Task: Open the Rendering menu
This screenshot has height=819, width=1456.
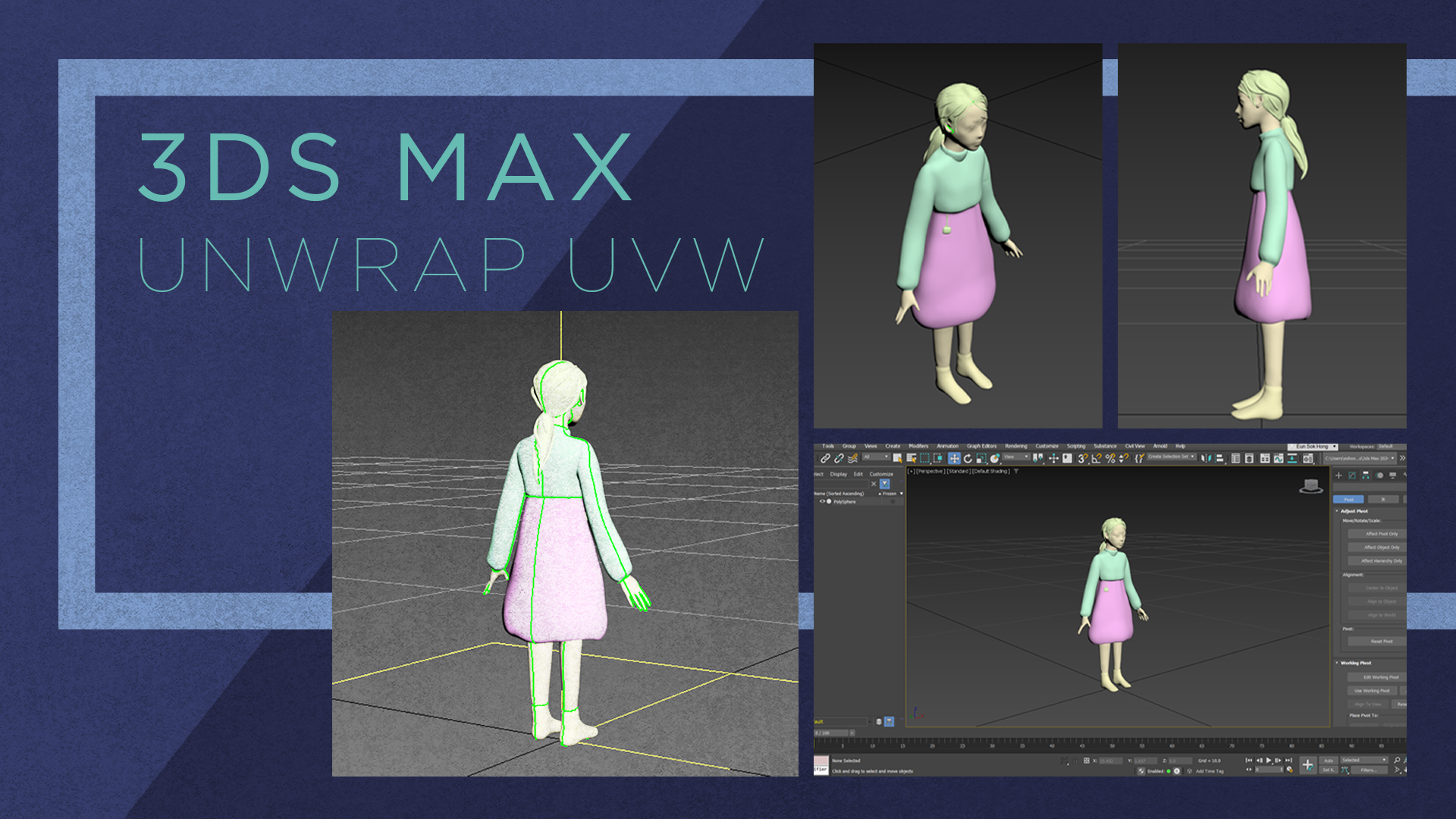Action: [x=1015, y=446]
